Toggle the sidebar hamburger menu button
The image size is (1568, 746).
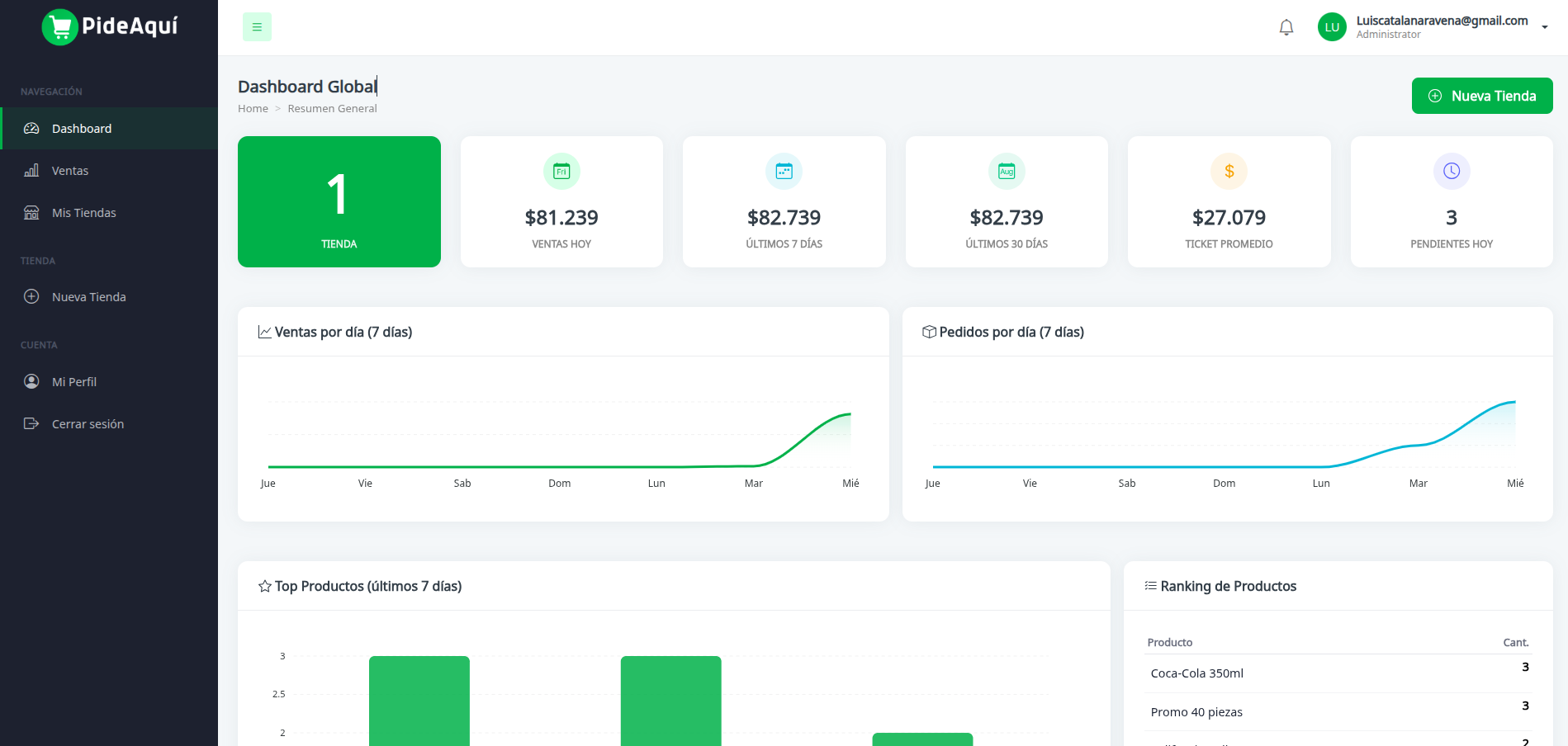[x=257, y=27]
